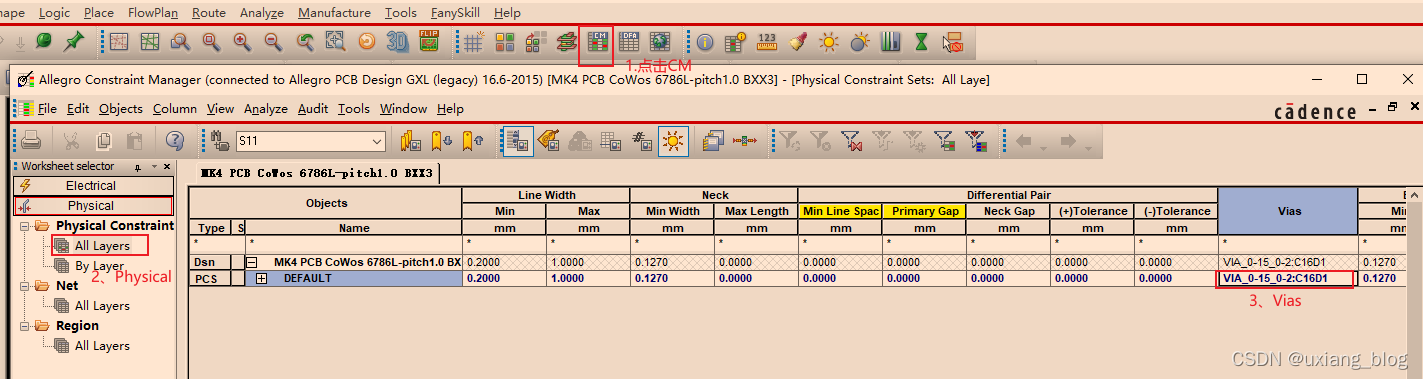Viewport: 1423px width, 379px height.
Task: Click the Color palette squares icon
Action: (504, 42)
